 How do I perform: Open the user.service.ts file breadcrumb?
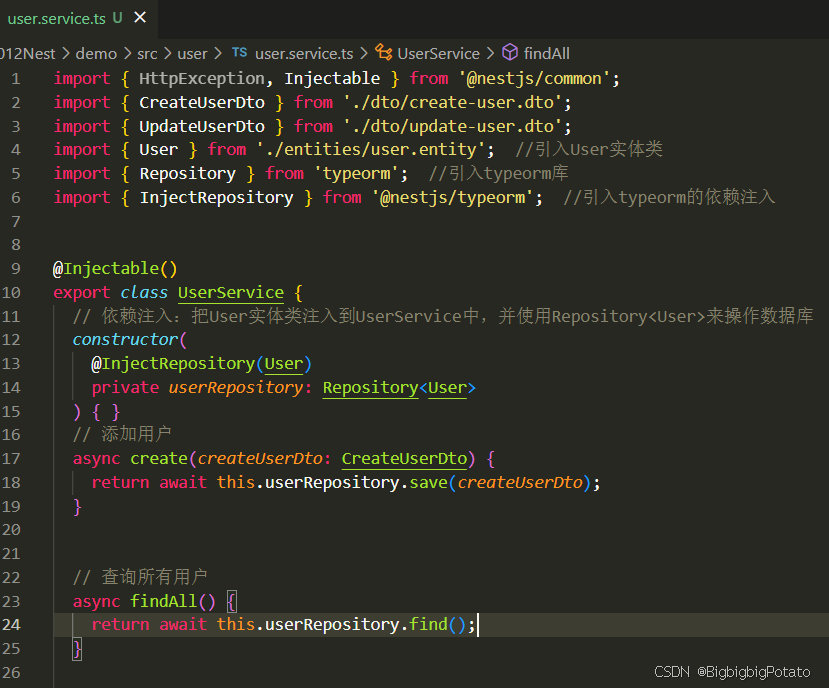(x=304, y=53)
